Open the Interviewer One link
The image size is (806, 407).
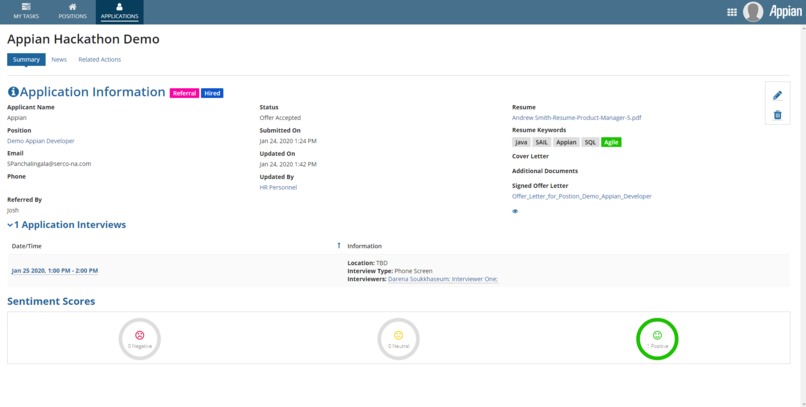[x=475, y=279]
